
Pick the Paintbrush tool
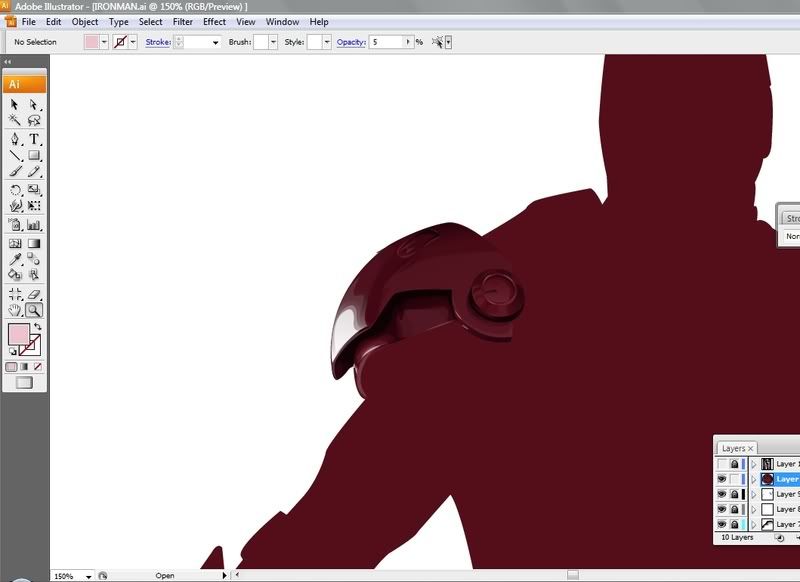tap(15, 171)
